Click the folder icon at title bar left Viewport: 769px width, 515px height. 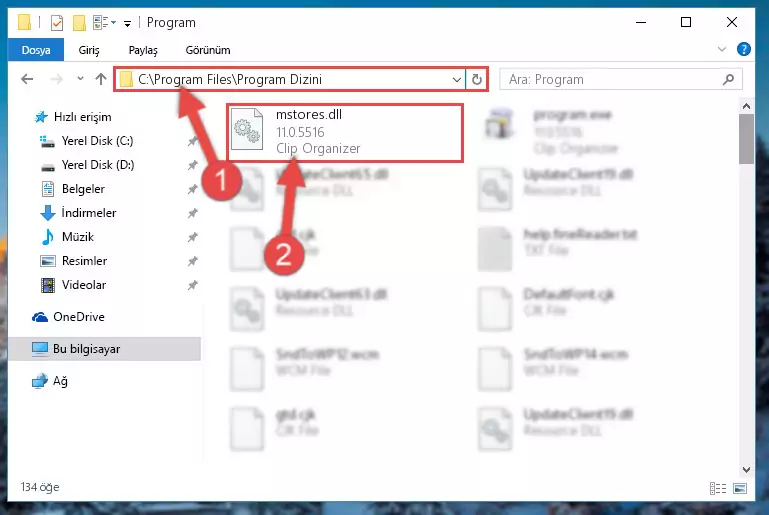[25, 23]
